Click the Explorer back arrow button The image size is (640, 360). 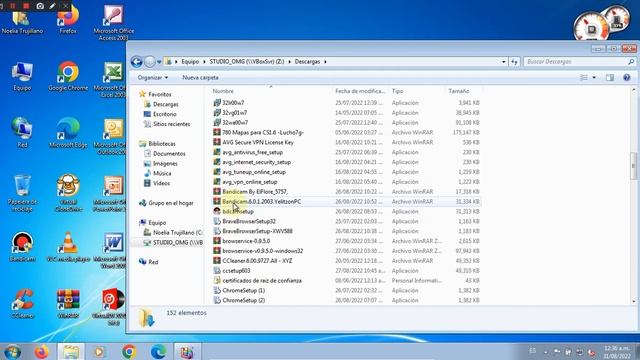[137, 62]
